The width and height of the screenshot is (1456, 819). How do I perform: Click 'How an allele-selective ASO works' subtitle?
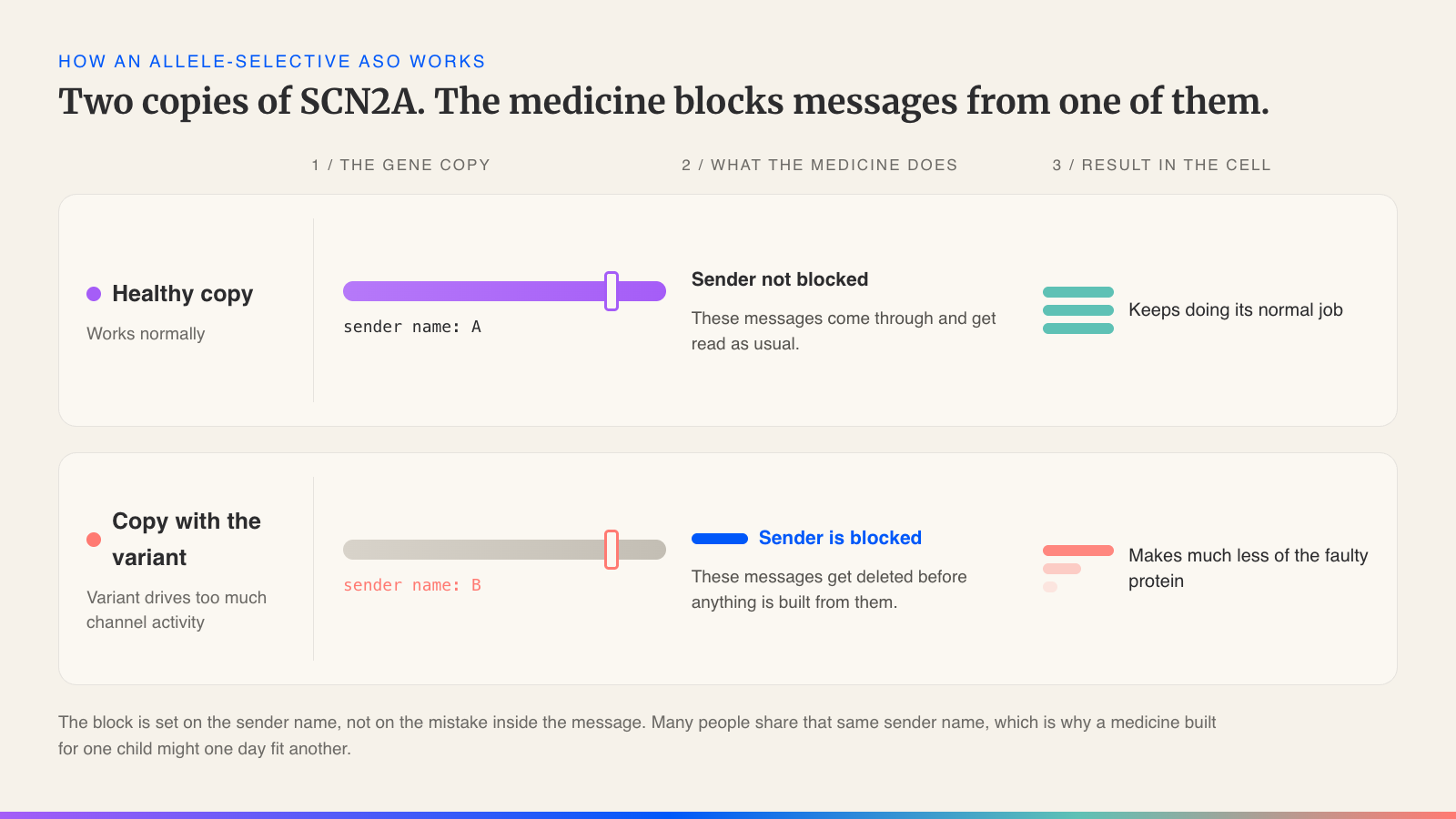point(272,61)
